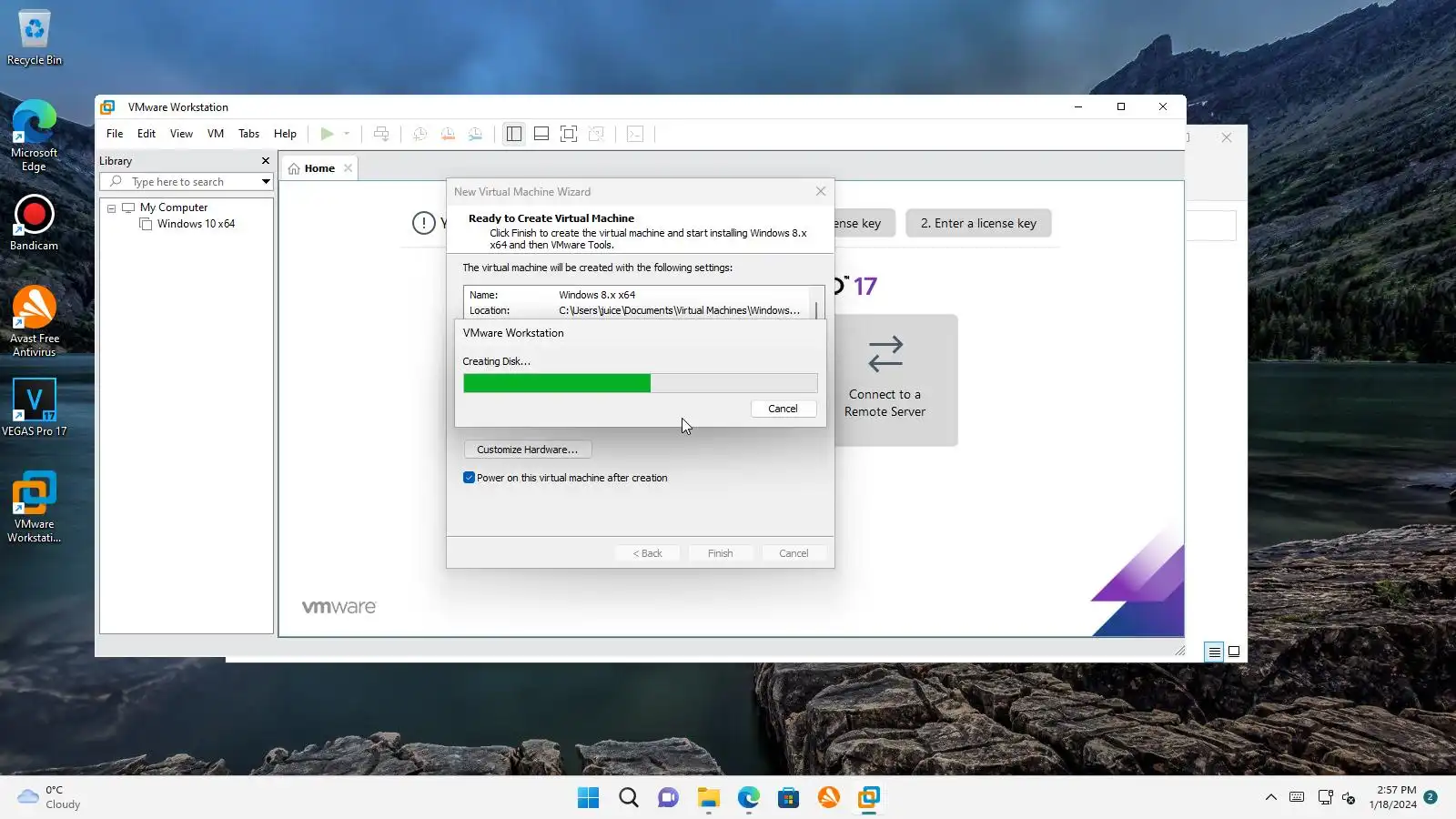Click the thumbnail view icon at bottom right
The height and width of the screenshot is (819, 1456).
(1234, 652)
